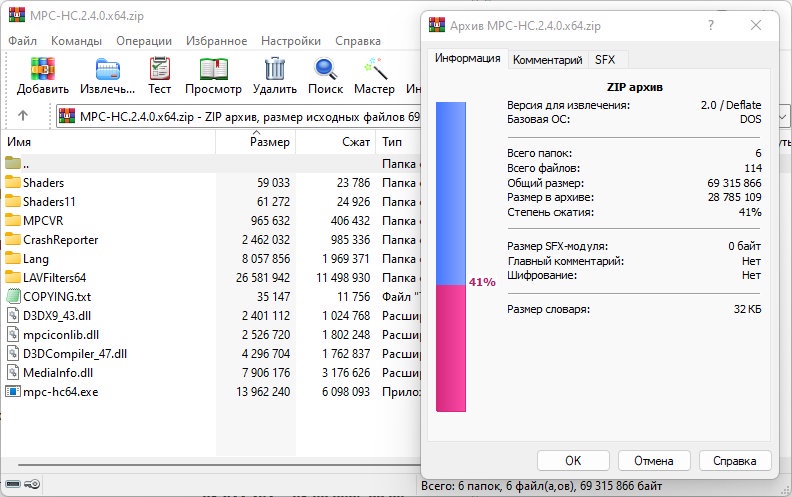Open the Просмотр toolbar icon
The height and width of the screenshot is (497, 792).
pyautogui.click(x=213, y=69)
